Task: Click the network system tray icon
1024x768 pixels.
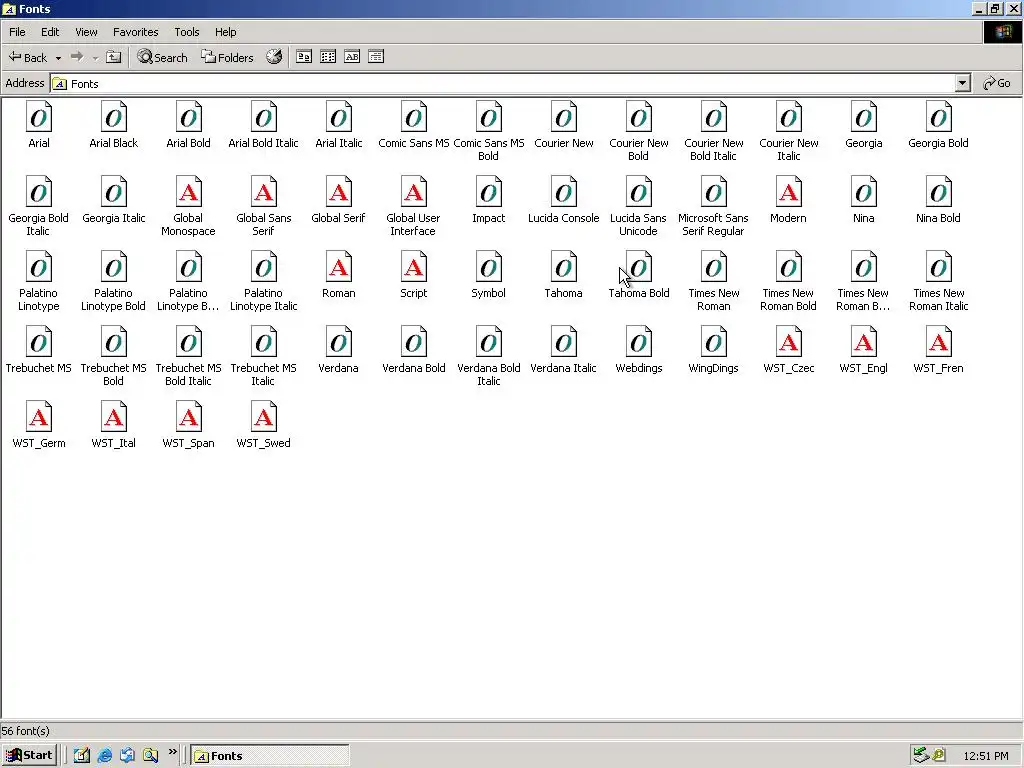Action: (x=921, y=755)
